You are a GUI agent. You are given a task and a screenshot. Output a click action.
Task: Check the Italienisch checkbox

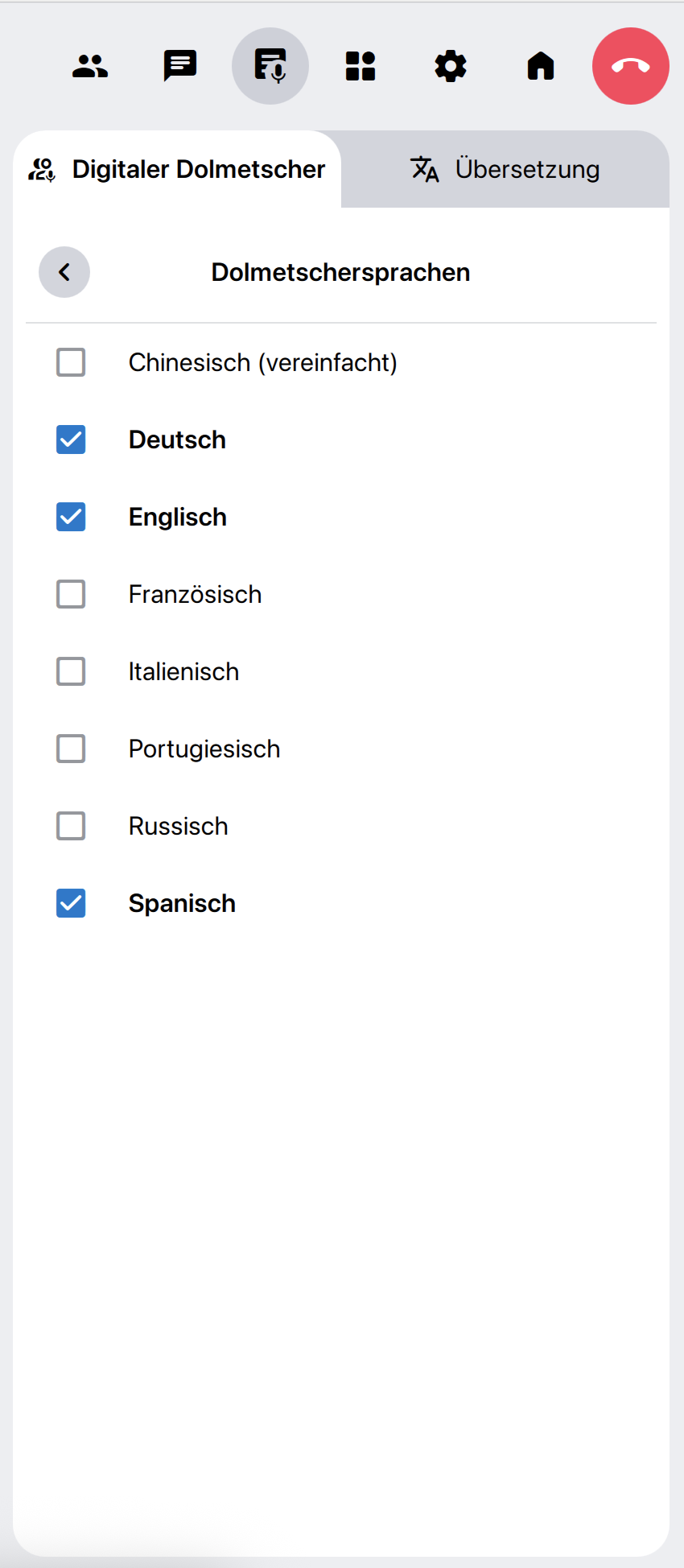(x=71, y=671)
